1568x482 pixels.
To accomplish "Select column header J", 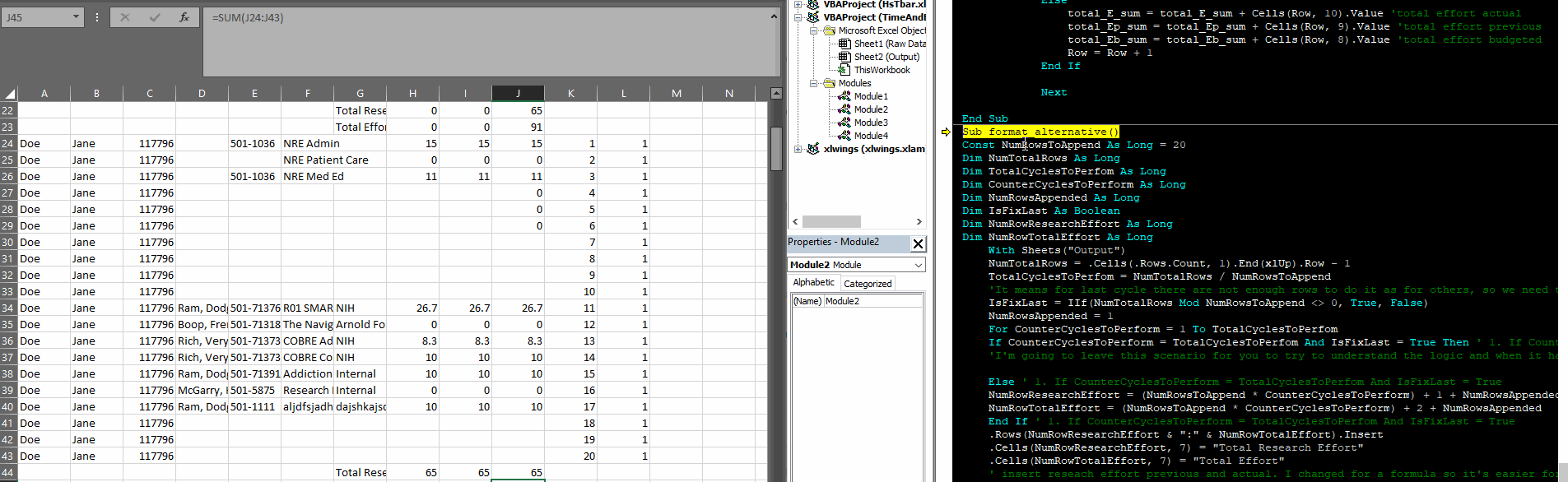I will [x=518, y=94].
